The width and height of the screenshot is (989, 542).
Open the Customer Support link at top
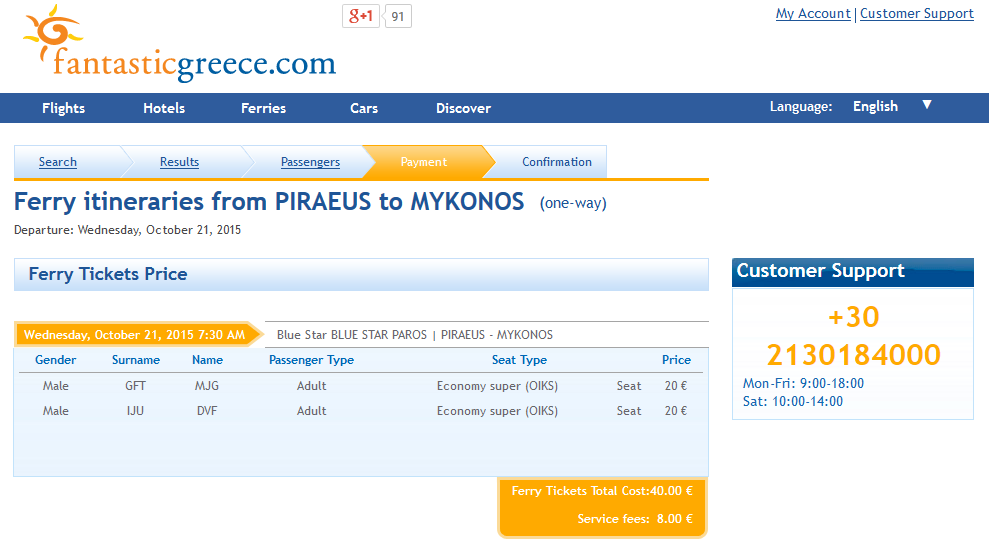[x=916, y=14]
